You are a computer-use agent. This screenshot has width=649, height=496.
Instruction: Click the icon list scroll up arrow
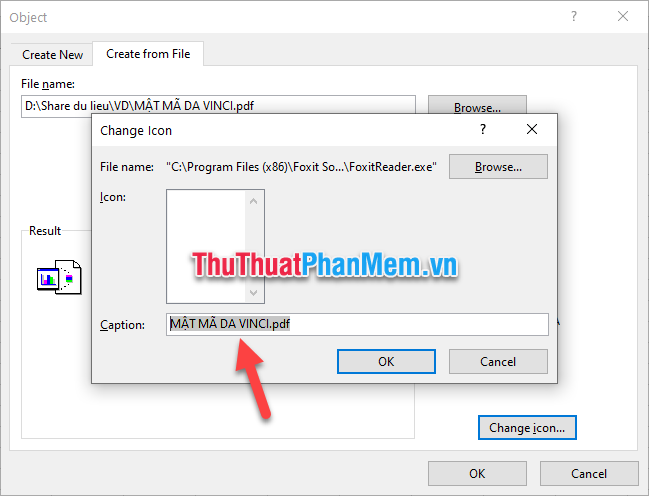coord(254,202)
